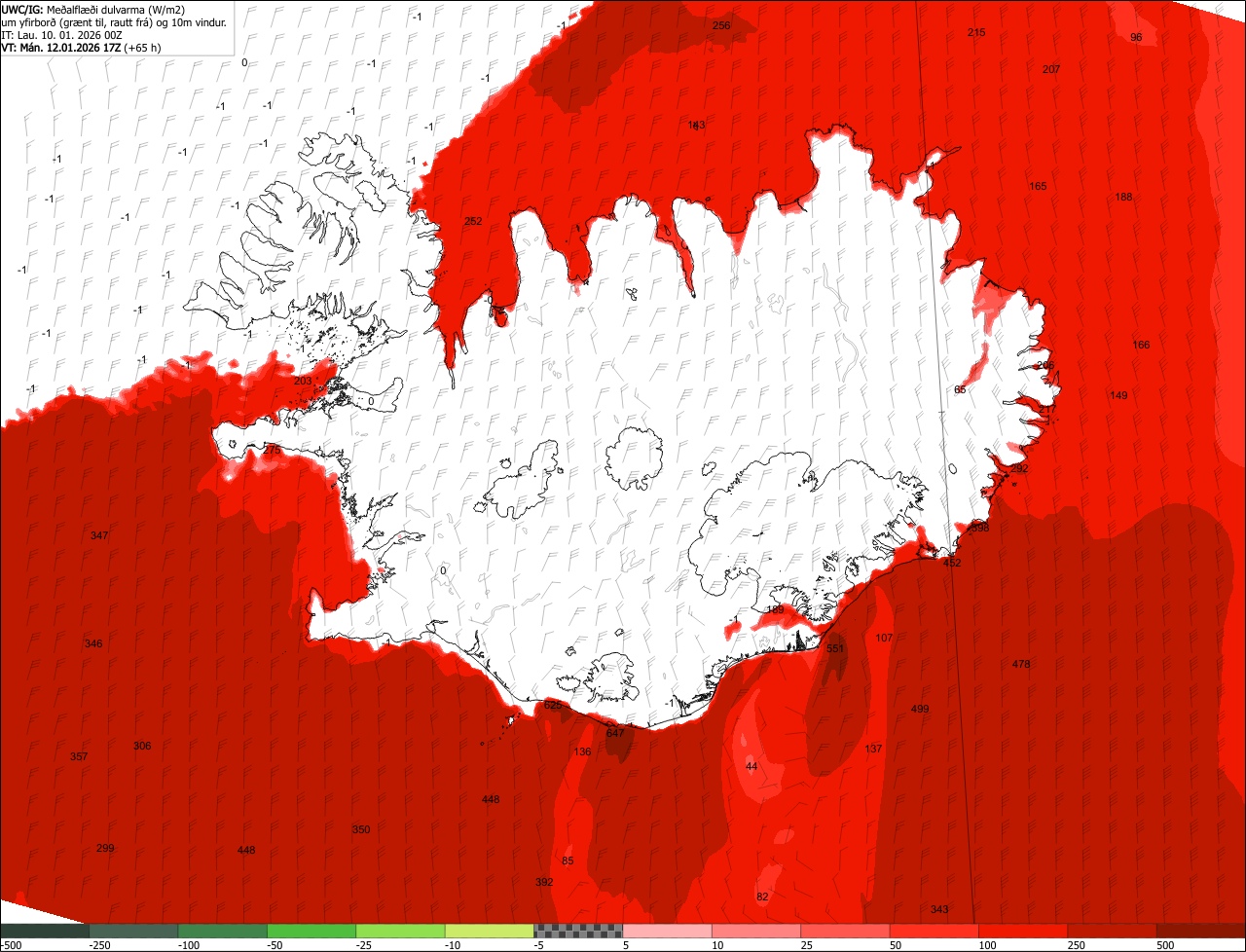Click the legend swatch between 100 and 250
This screenshot has width=1246, height=952.
click(x=1022, y=931)
